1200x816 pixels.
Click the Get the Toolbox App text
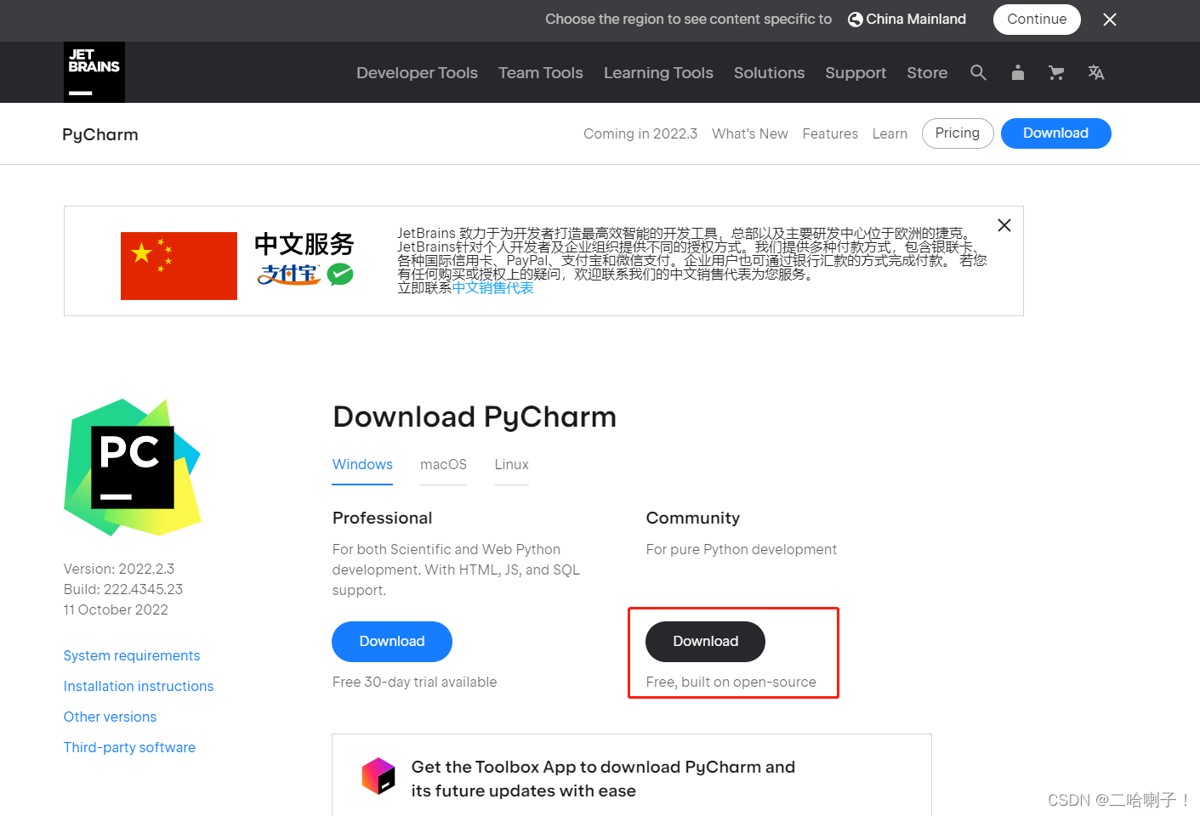coord(603,779)
